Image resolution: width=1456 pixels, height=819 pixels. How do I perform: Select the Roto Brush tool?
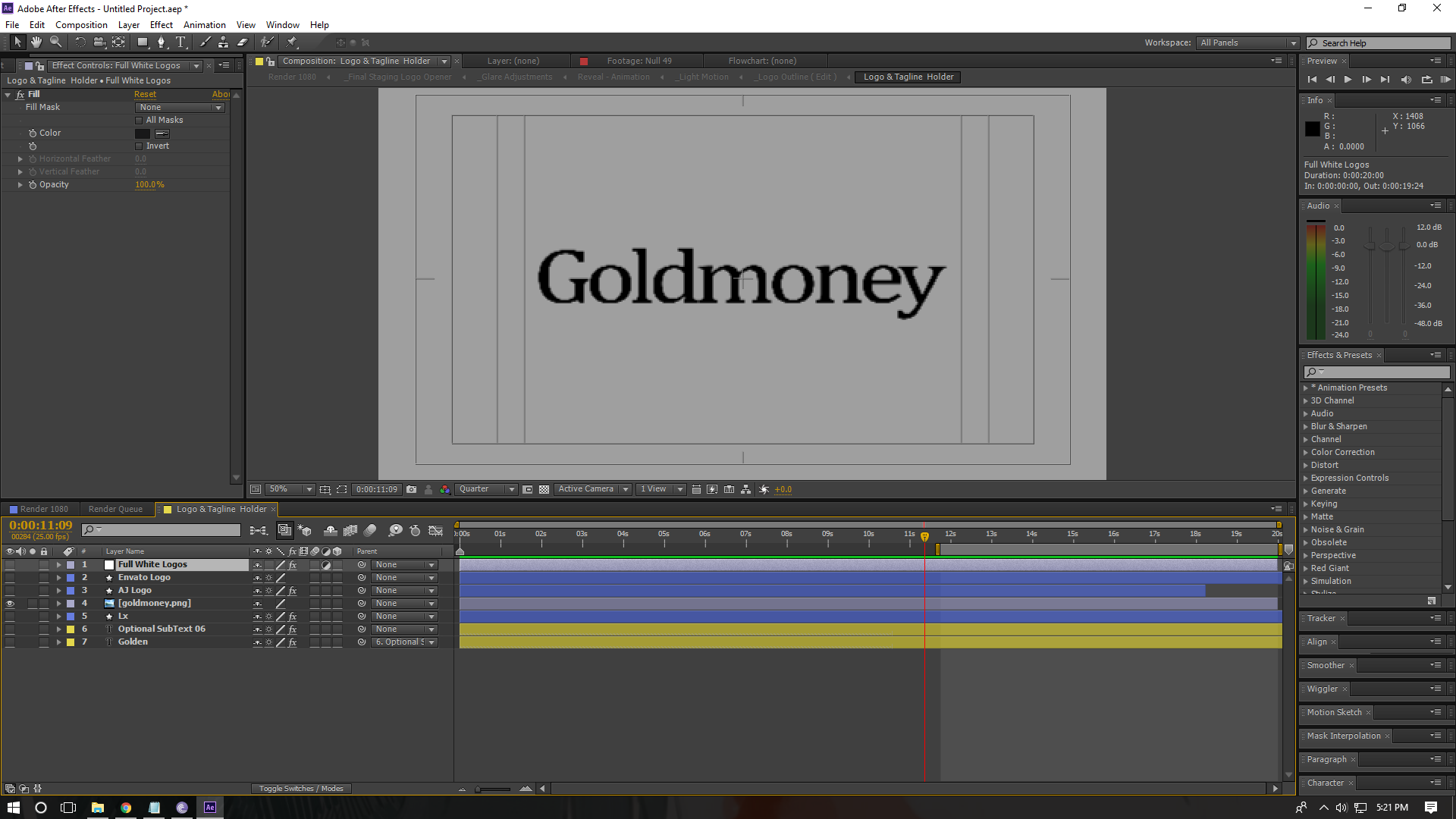point(267,42)
